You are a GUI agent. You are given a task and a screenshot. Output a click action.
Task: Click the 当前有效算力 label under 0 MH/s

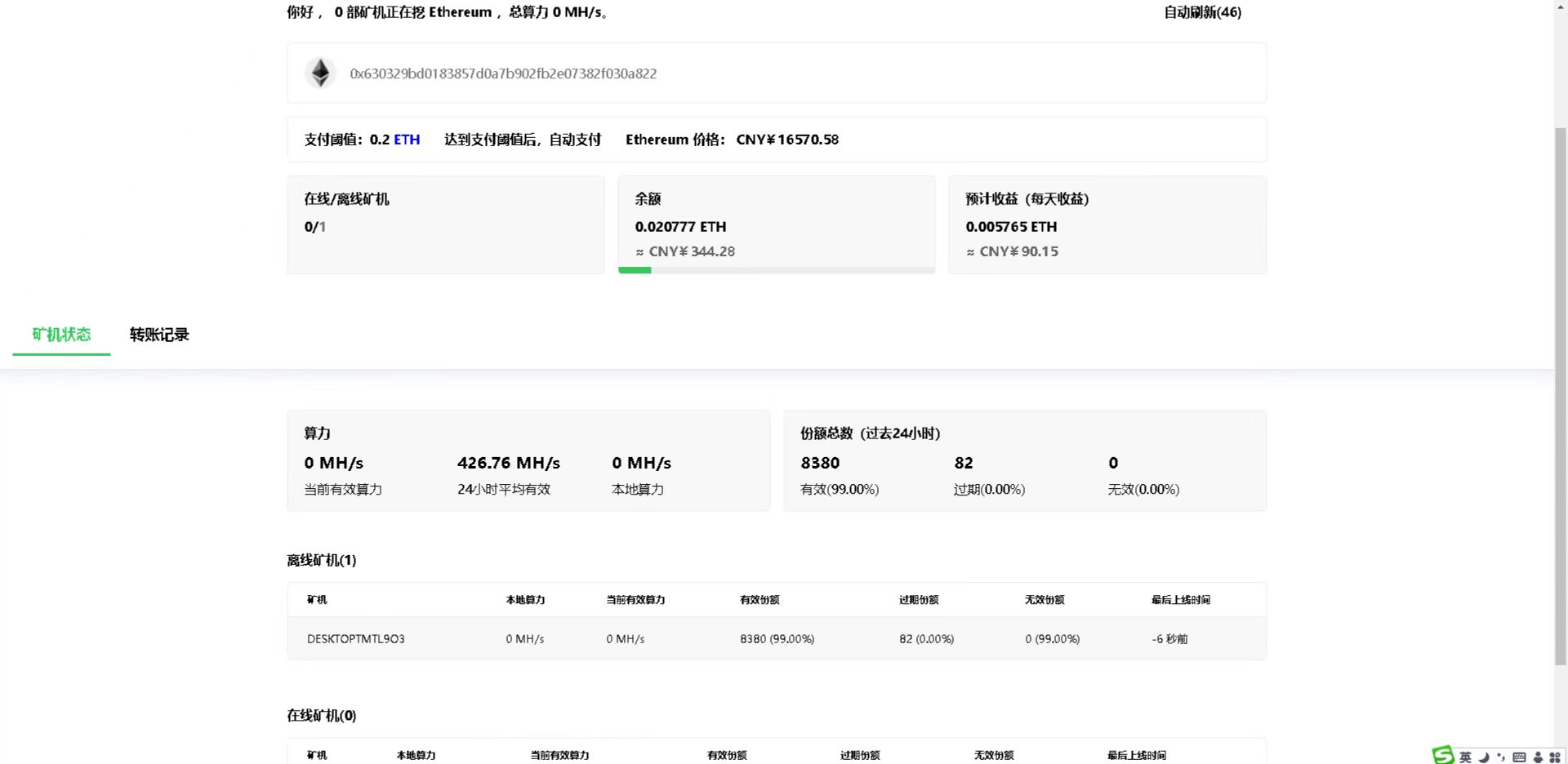coord(343,490)
